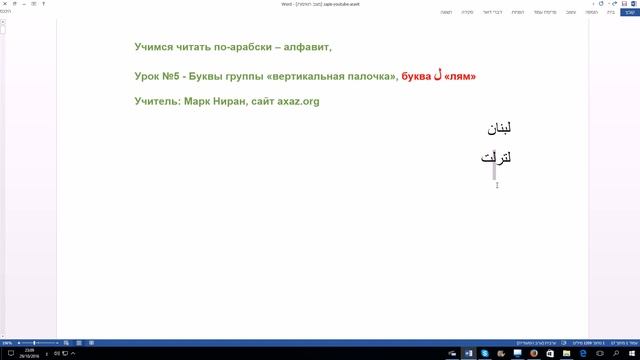
Task: Click the zoom in plus button
Action: pos(19,343)
